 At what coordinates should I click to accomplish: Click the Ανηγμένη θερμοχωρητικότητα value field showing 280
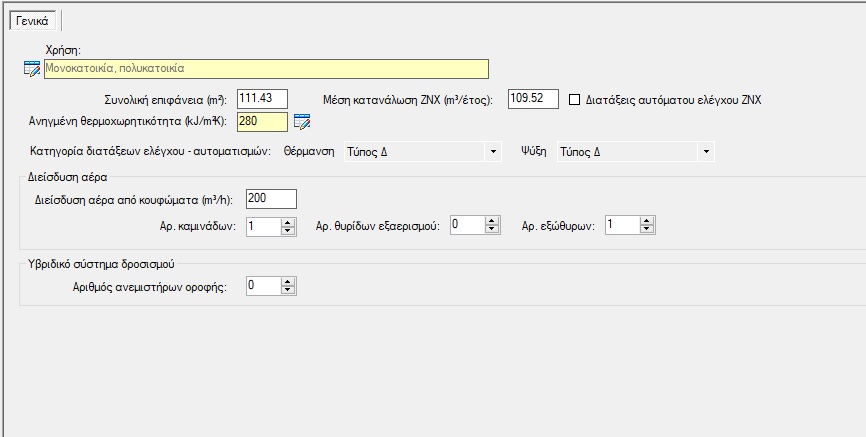pos(262,122)
